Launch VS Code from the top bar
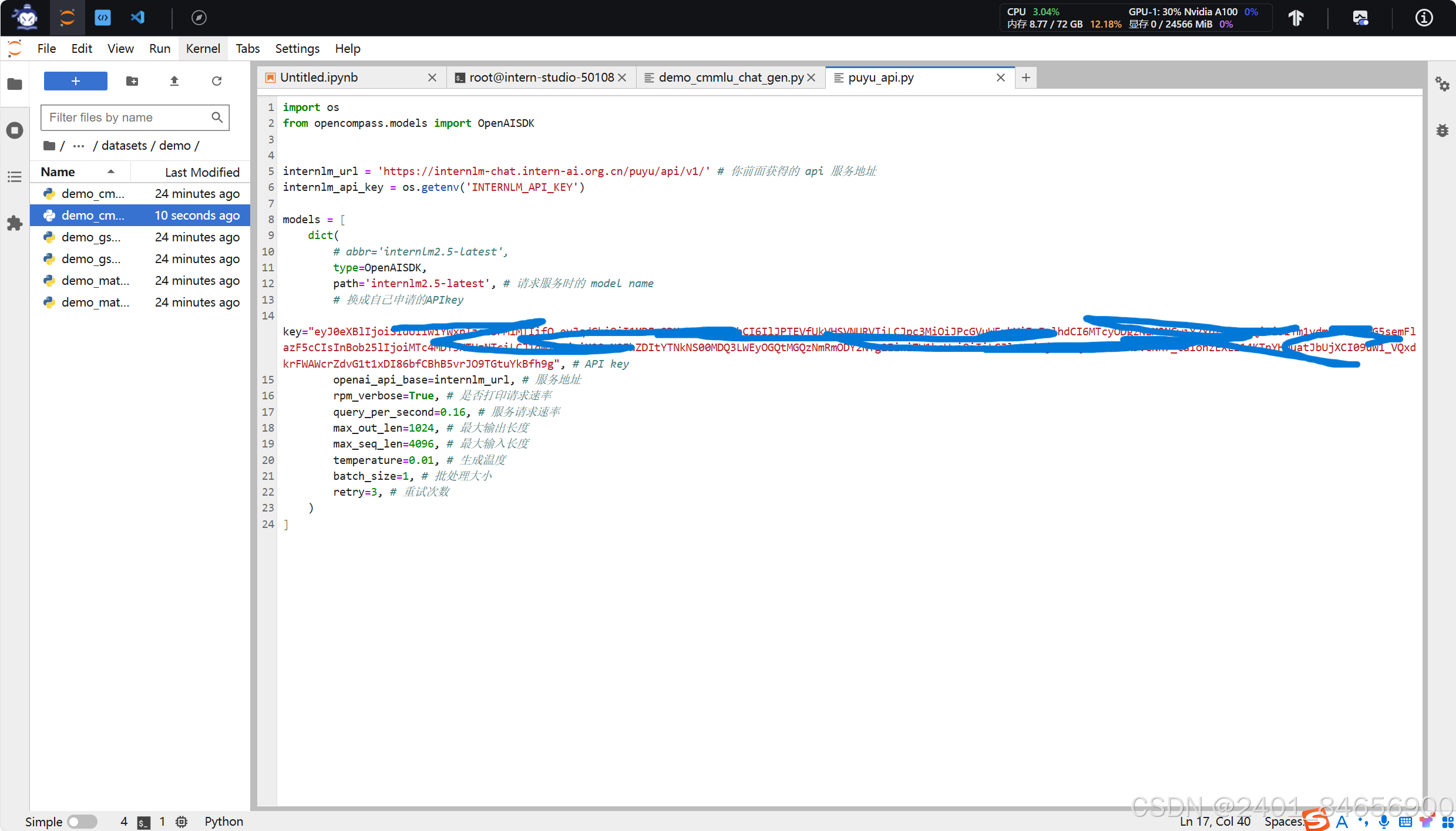1456x831 pixels. 137,18
